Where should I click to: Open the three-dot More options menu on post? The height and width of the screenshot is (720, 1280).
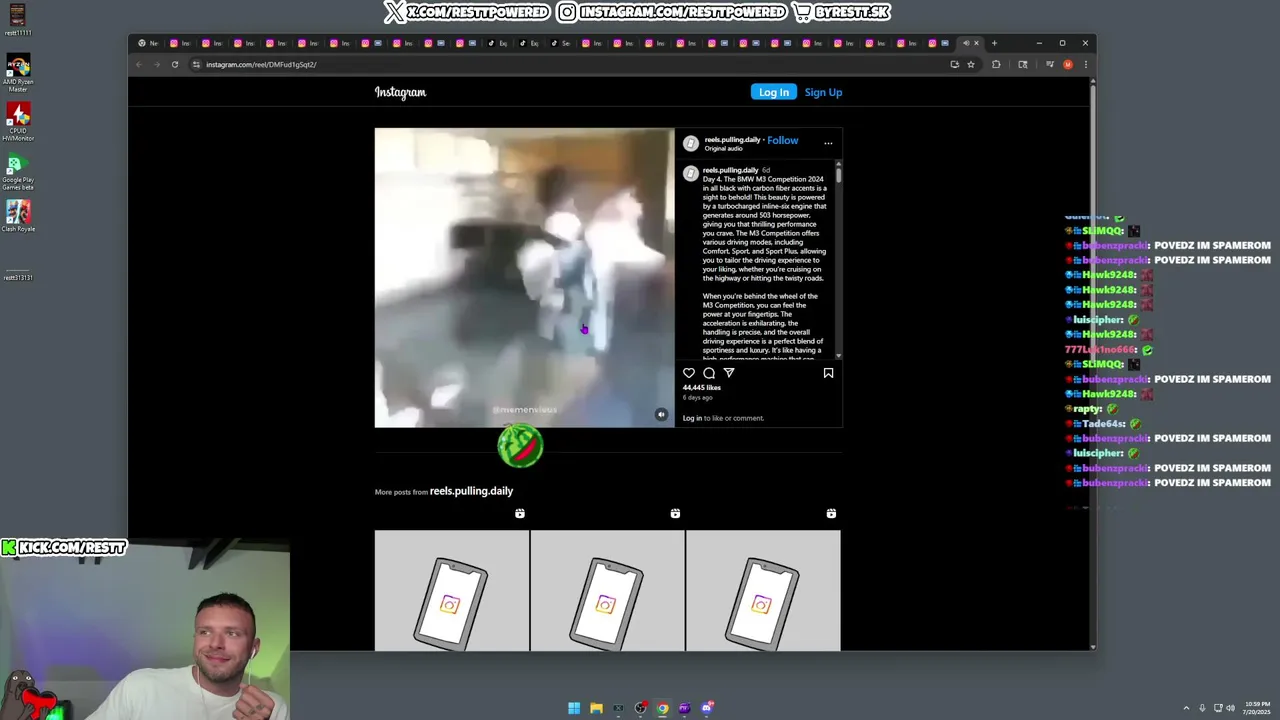point(828,143)
